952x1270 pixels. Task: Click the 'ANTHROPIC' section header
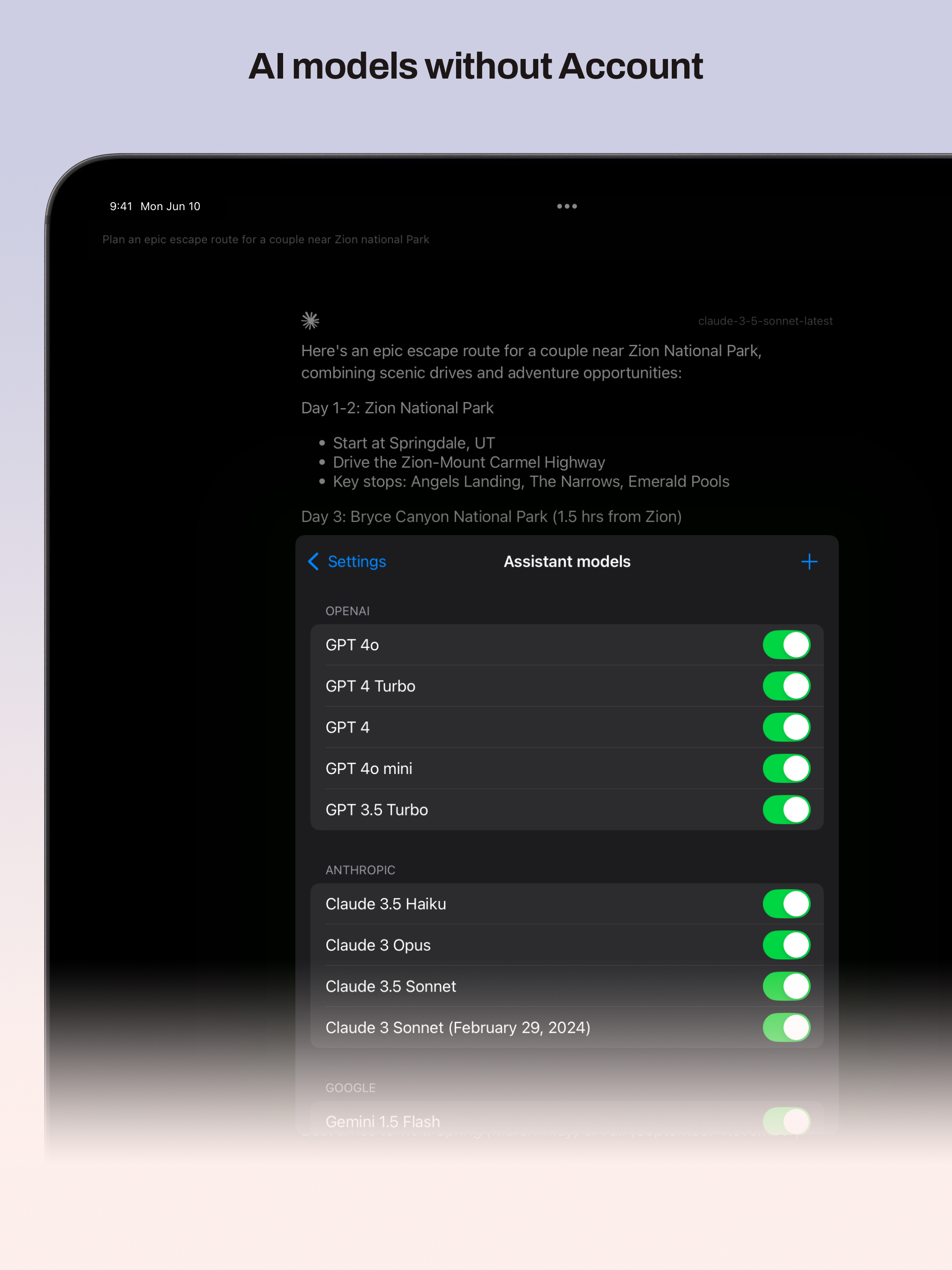pos(360,870)
